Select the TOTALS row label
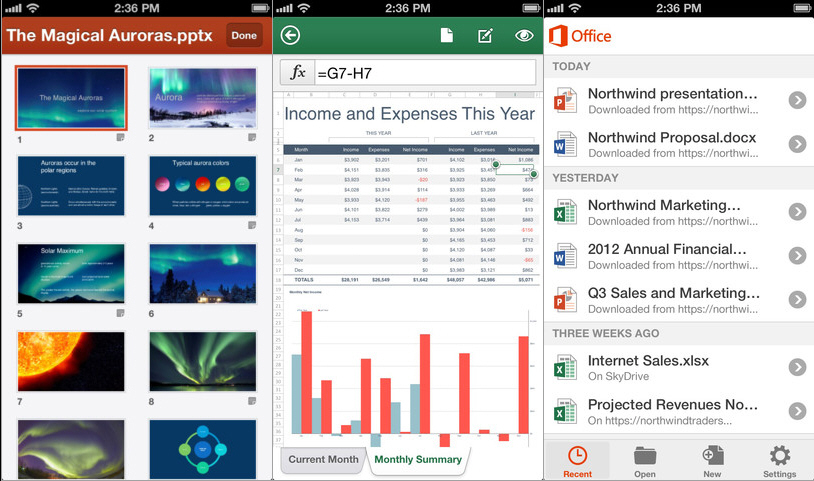 click(304, 280)
